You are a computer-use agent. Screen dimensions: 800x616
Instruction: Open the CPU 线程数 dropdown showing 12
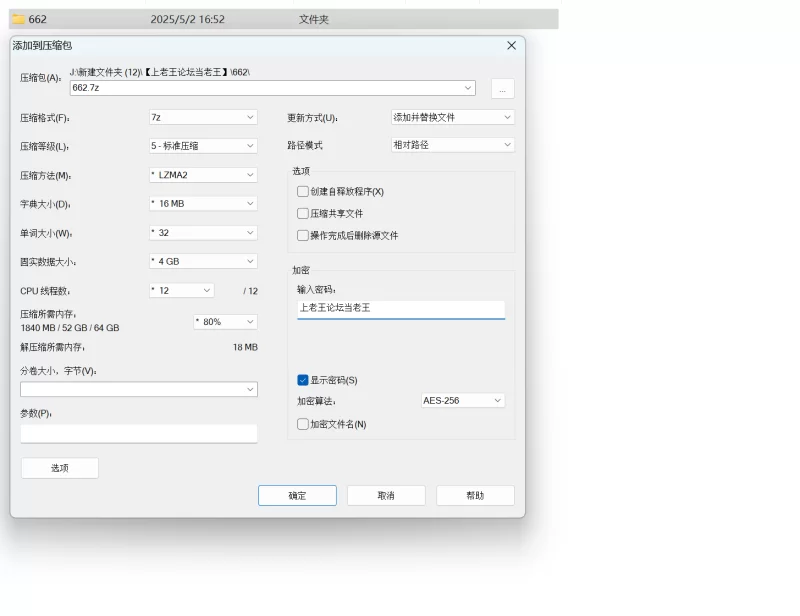tap(182, 290)
